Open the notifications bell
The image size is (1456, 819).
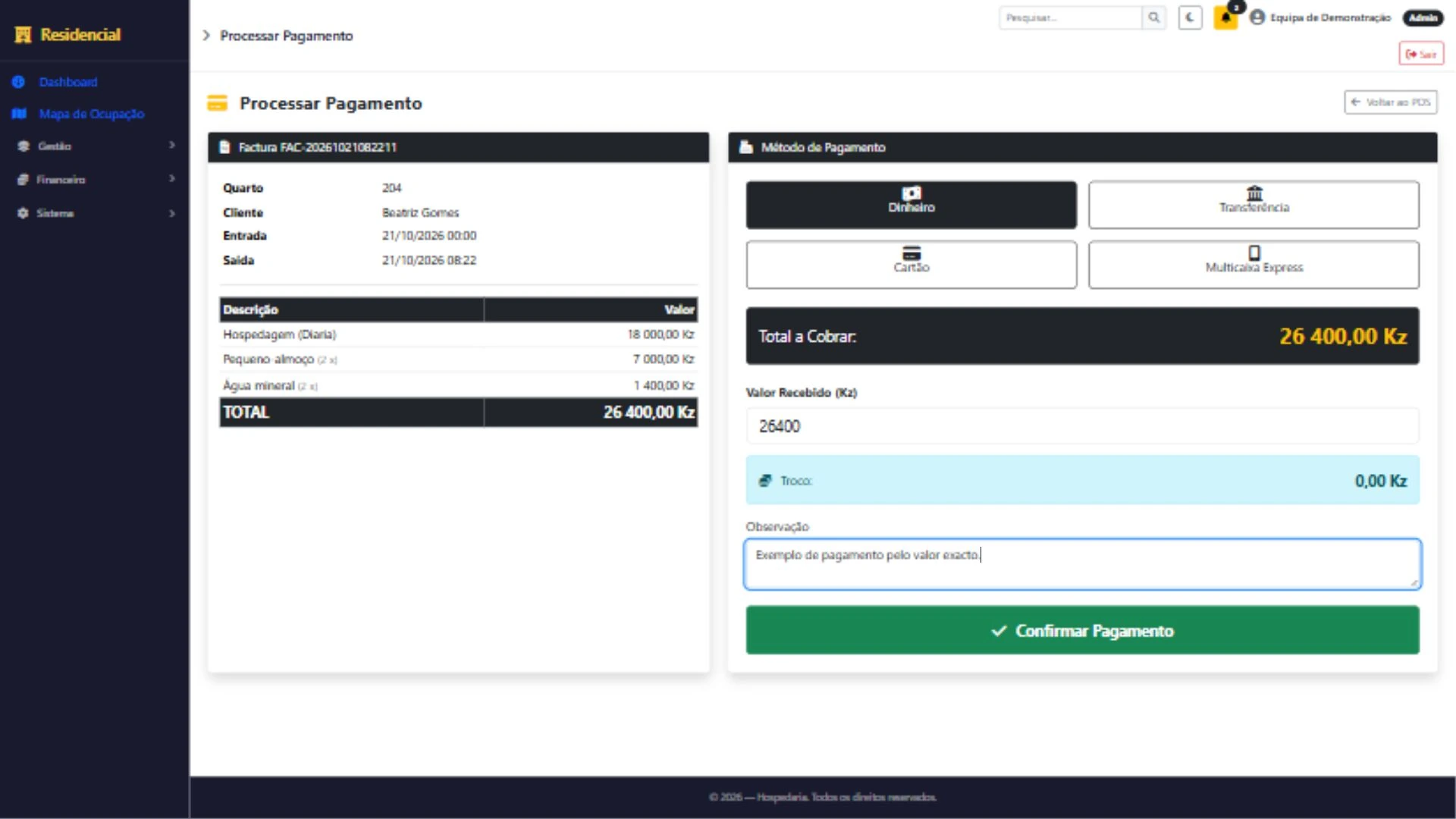pos(1225,17)
